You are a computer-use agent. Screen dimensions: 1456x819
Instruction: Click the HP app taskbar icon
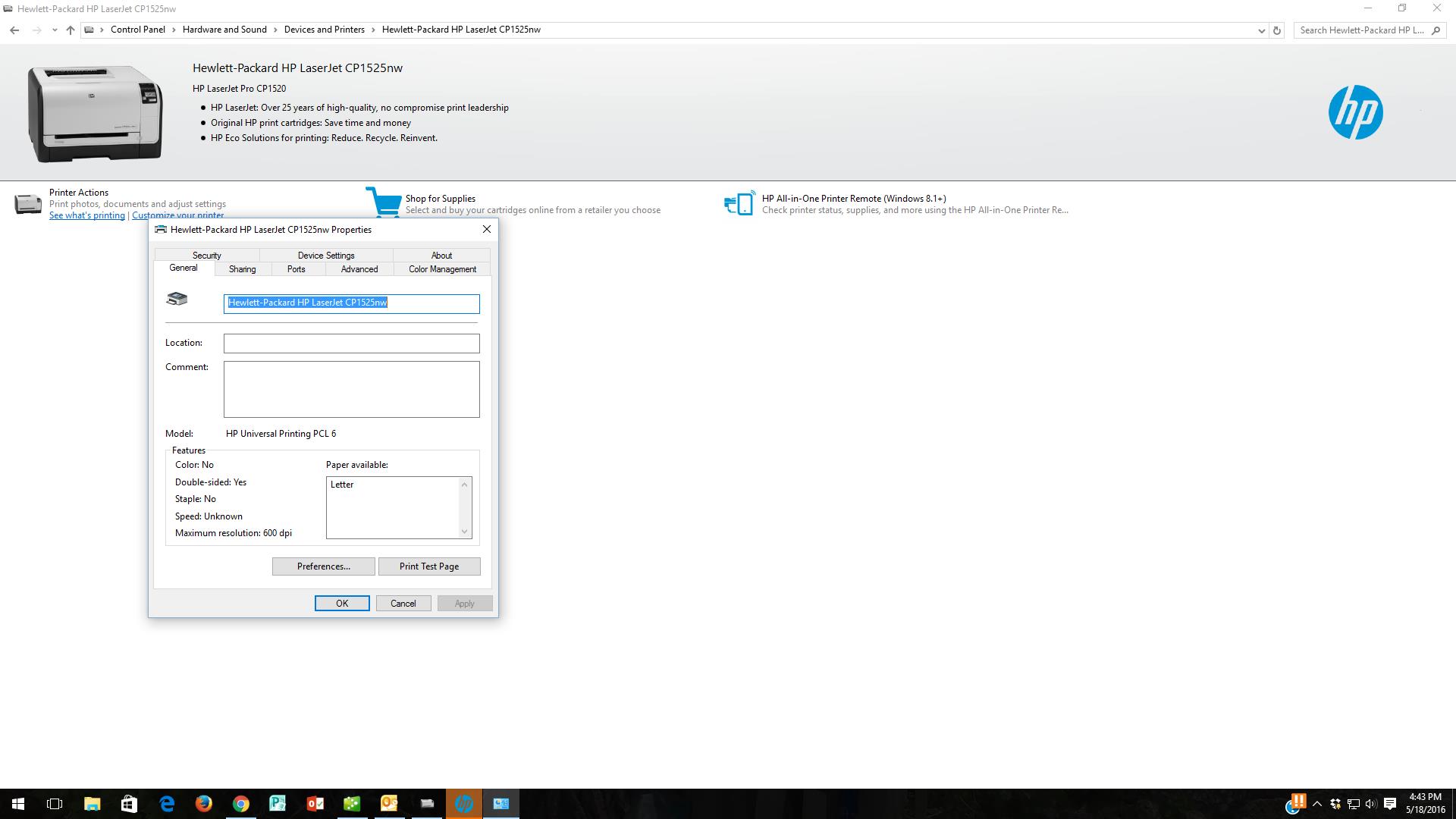[x=463, y=803]
